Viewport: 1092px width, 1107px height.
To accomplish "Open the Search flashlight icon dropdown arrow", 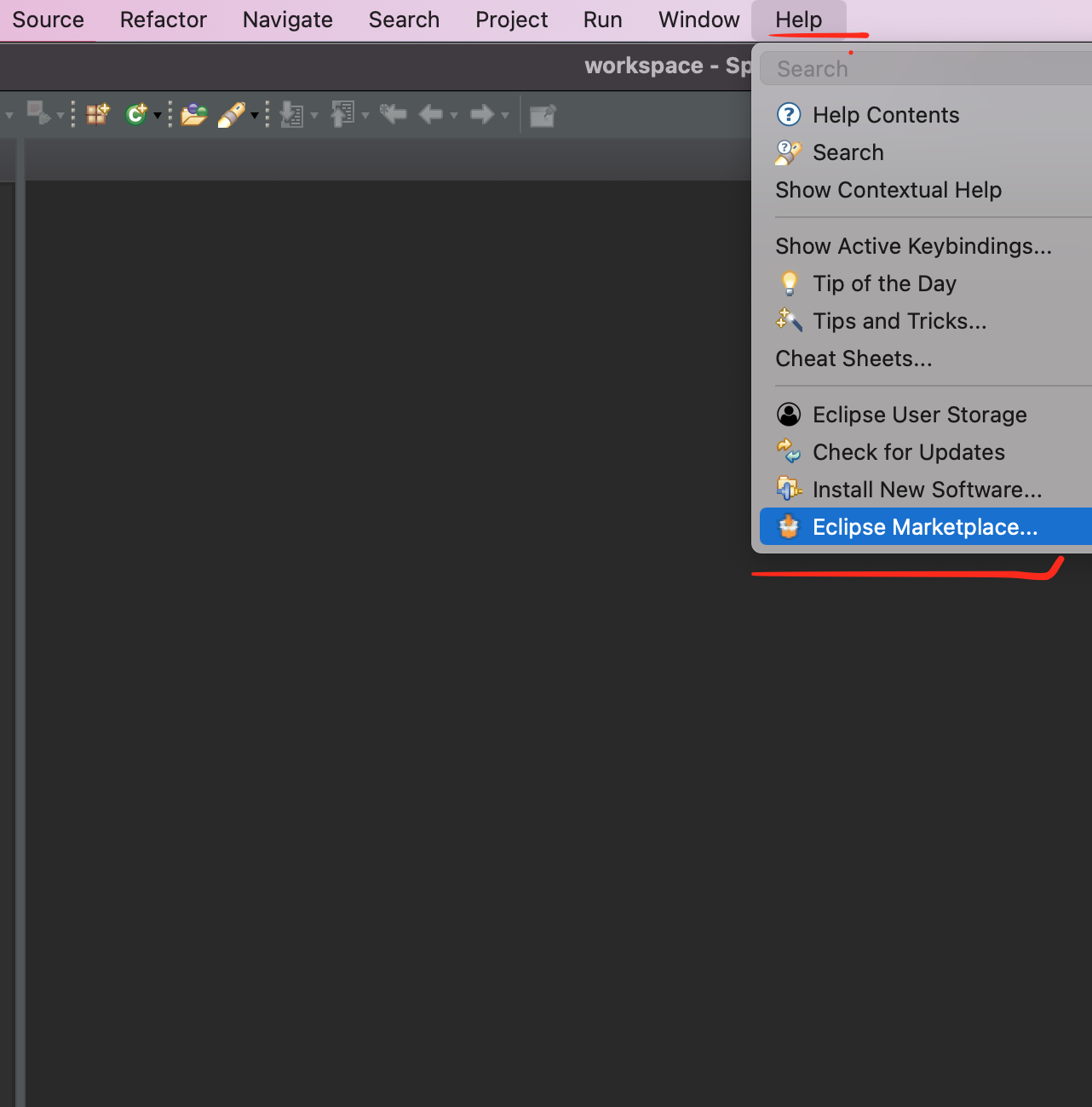I will pos(255,115).
